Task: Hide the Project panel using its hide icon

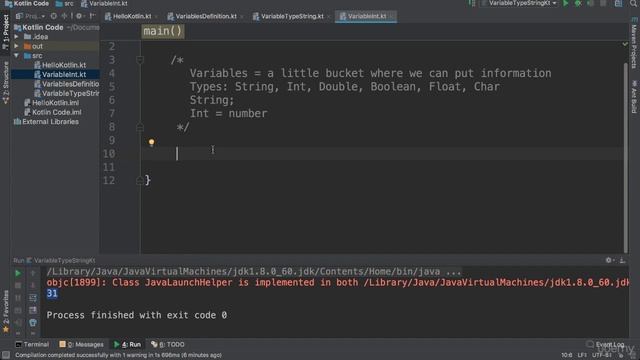Action: pos(92,16)
